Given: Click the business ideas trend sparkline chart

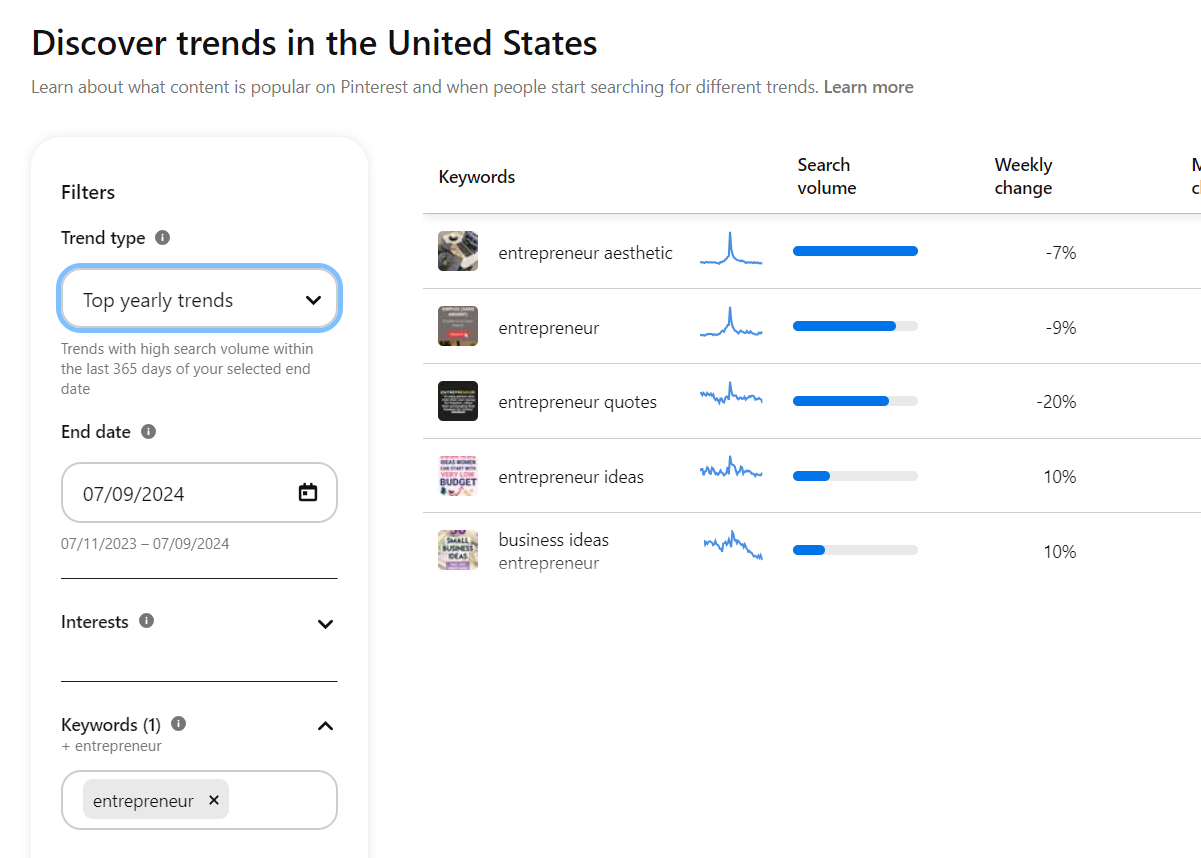Looking at the screenshot, I should click(733, 545).
